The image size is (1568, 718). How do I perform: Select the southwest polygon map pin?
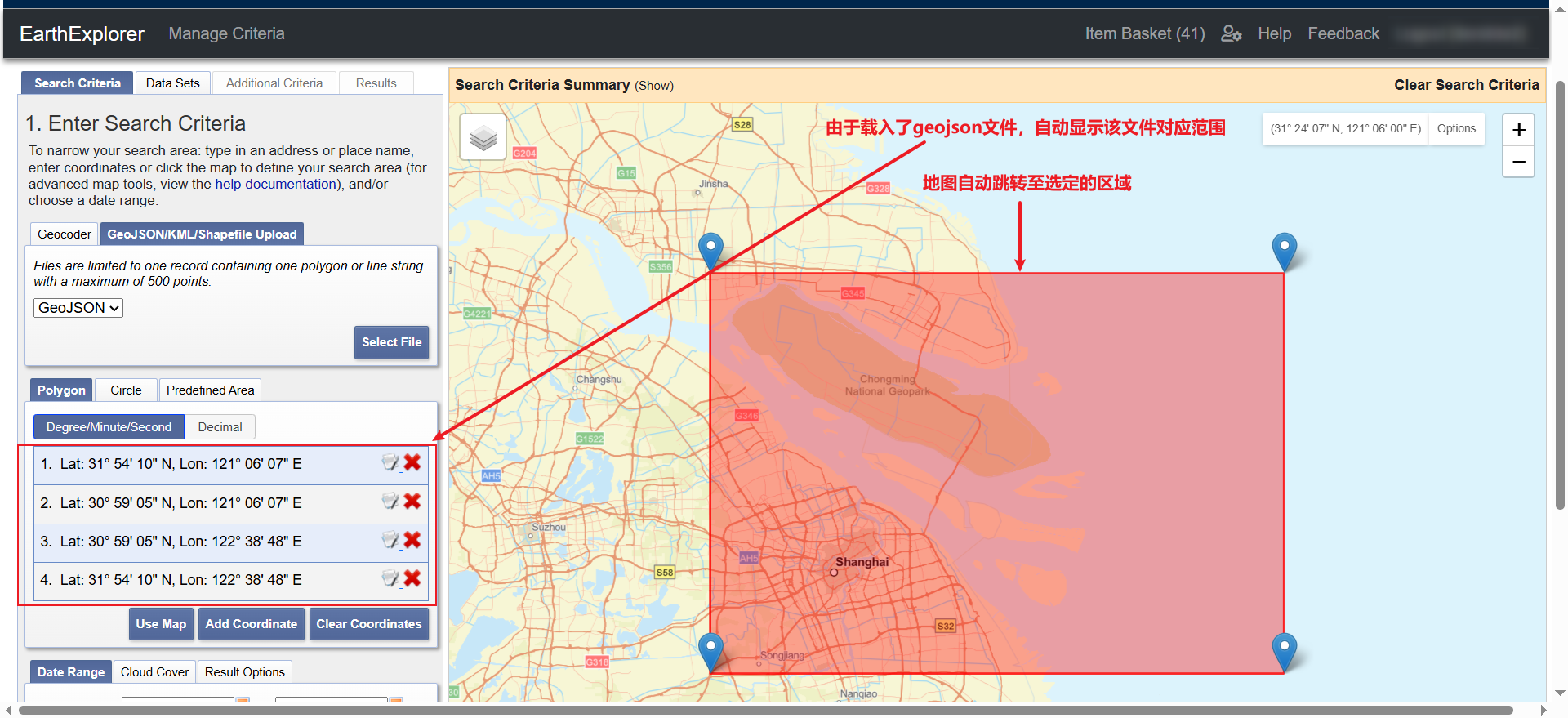pyautogui.click(x=710, y=651)
